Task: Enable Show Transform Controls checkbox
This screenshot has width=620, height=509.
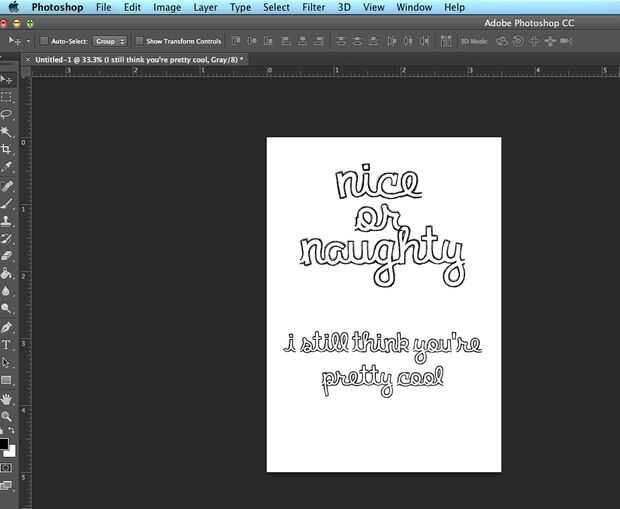Action: [139, 41]
